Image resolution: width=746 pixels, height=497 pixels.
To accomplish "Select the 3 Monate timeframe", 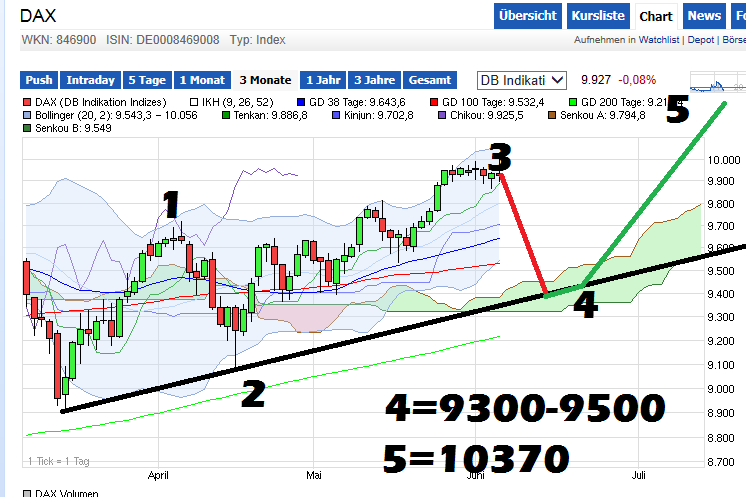I will tap(265, 80).
